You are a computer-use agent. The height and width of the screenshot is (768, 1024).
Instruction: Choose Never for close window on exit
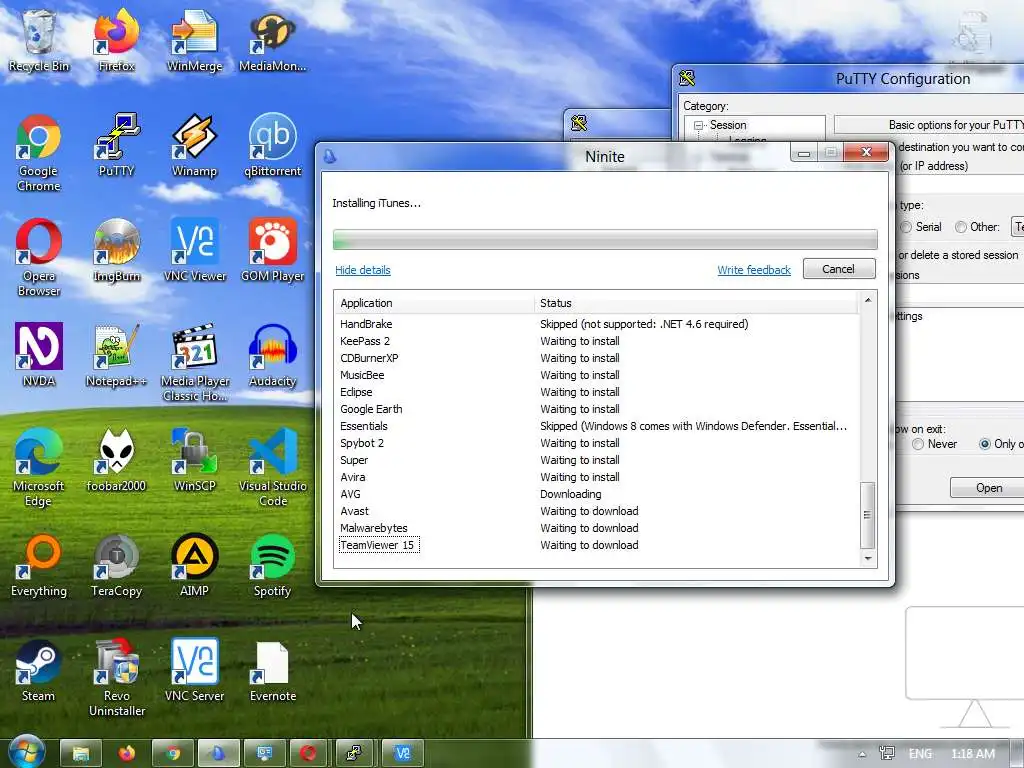935,444
